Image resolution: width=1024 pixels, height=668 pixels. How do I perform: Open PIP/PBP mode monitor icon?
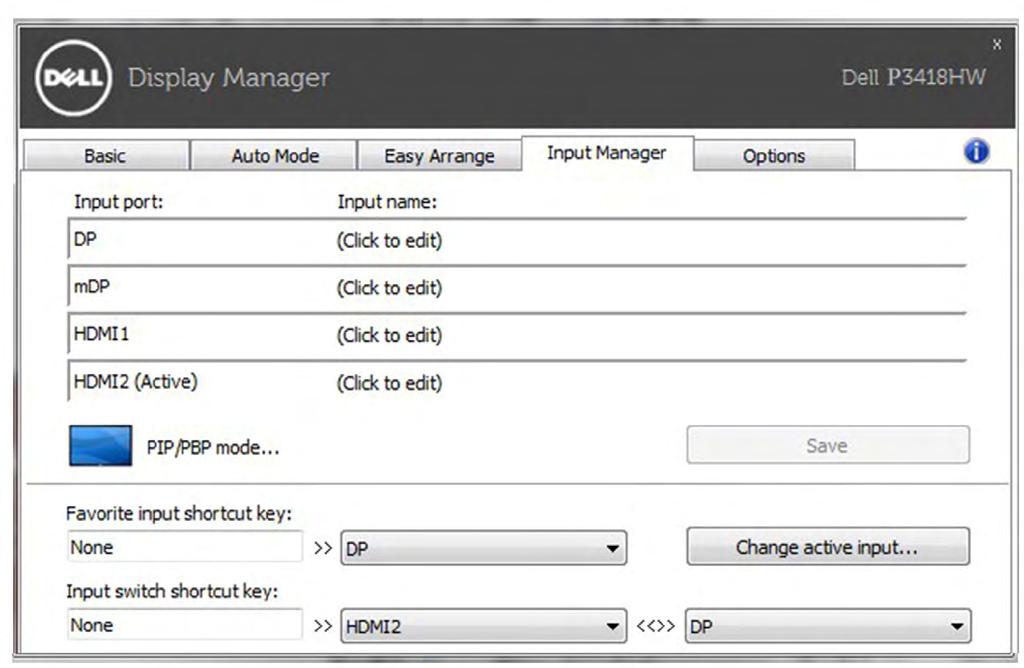tap(101, 446)
